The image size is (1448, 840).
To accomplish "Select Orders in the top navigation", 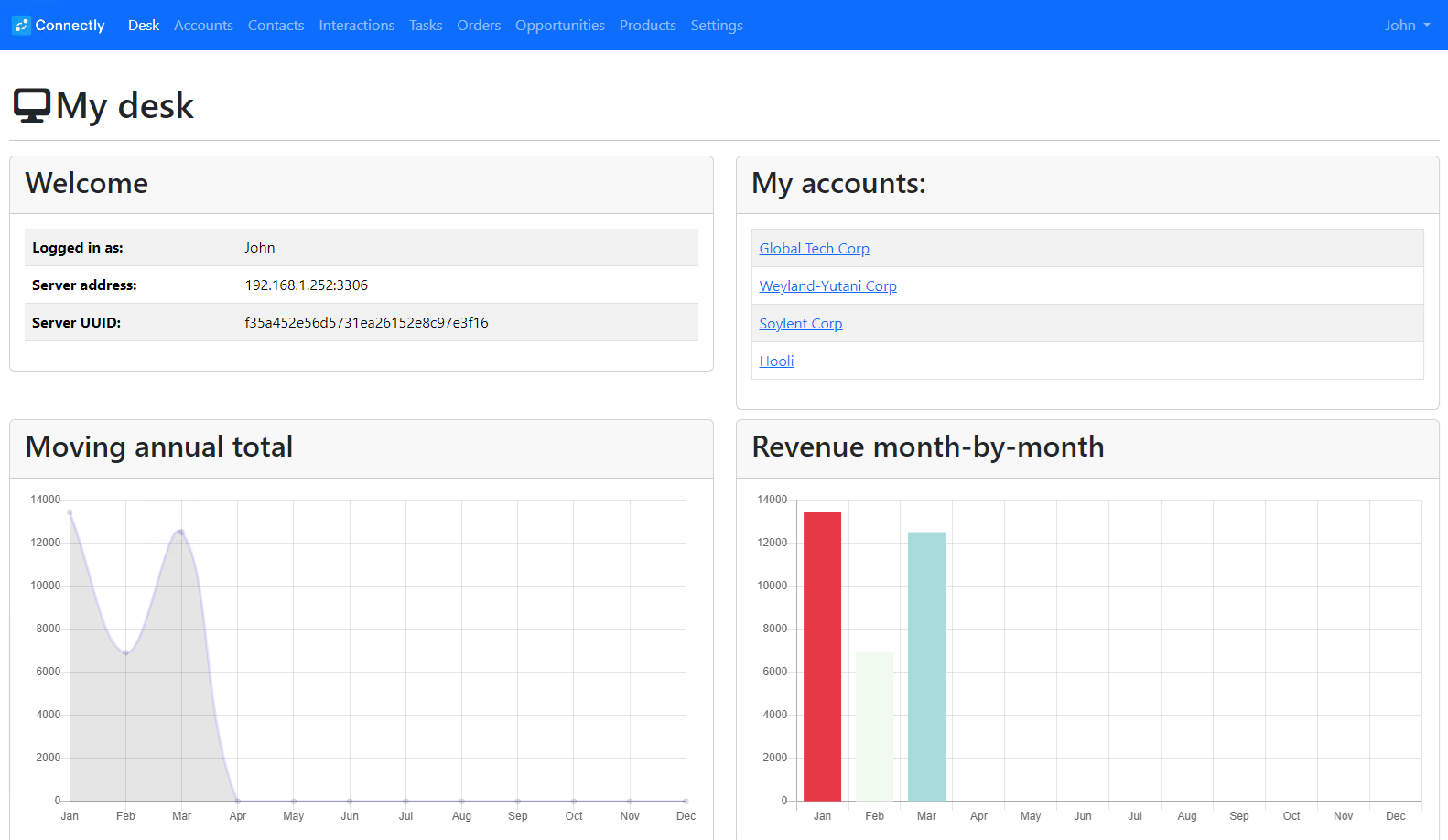I will (479, 26).
